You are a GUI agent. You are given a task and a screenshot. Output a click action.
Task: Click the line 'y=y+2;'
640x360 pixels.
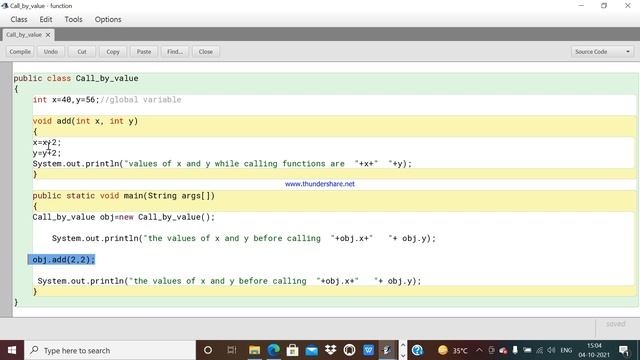47,153
